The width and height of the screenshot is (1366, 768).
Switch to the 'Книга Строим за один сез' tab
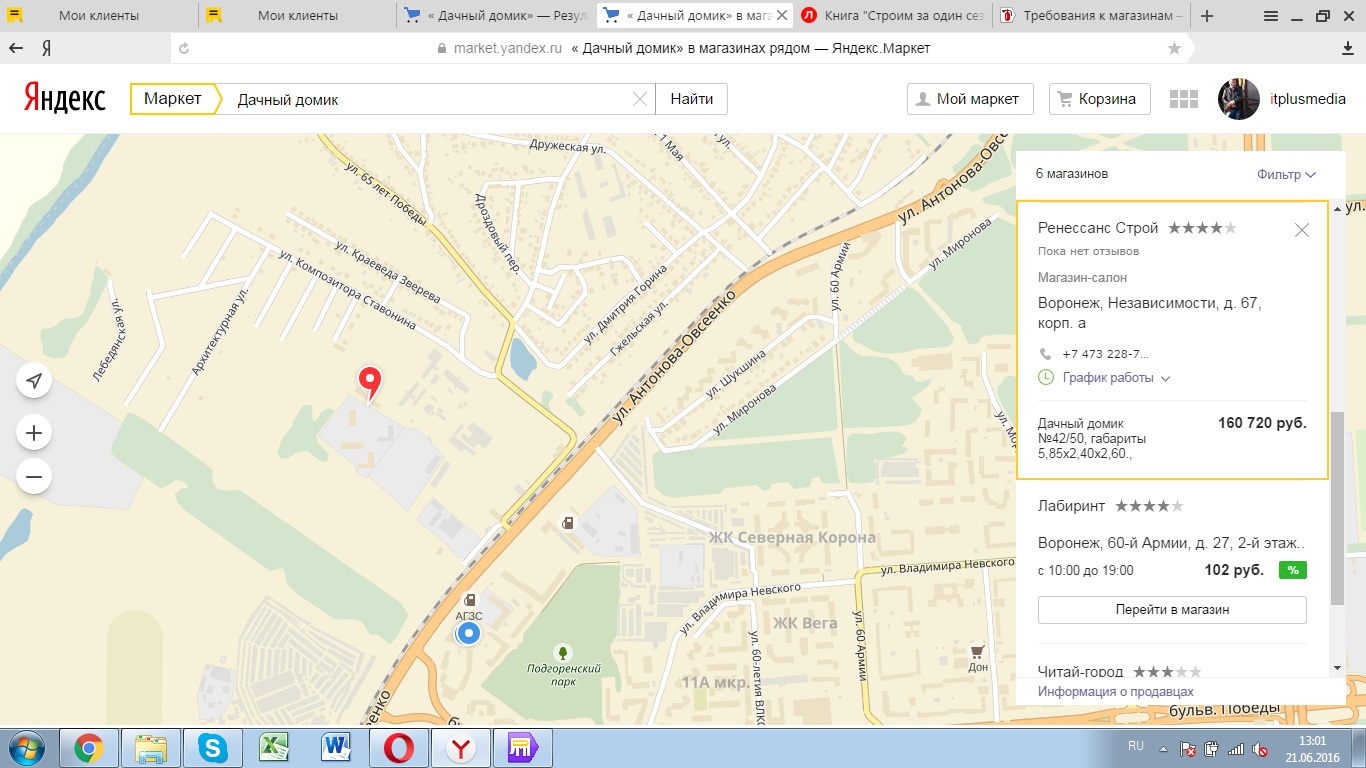click(x=895, y=16)
